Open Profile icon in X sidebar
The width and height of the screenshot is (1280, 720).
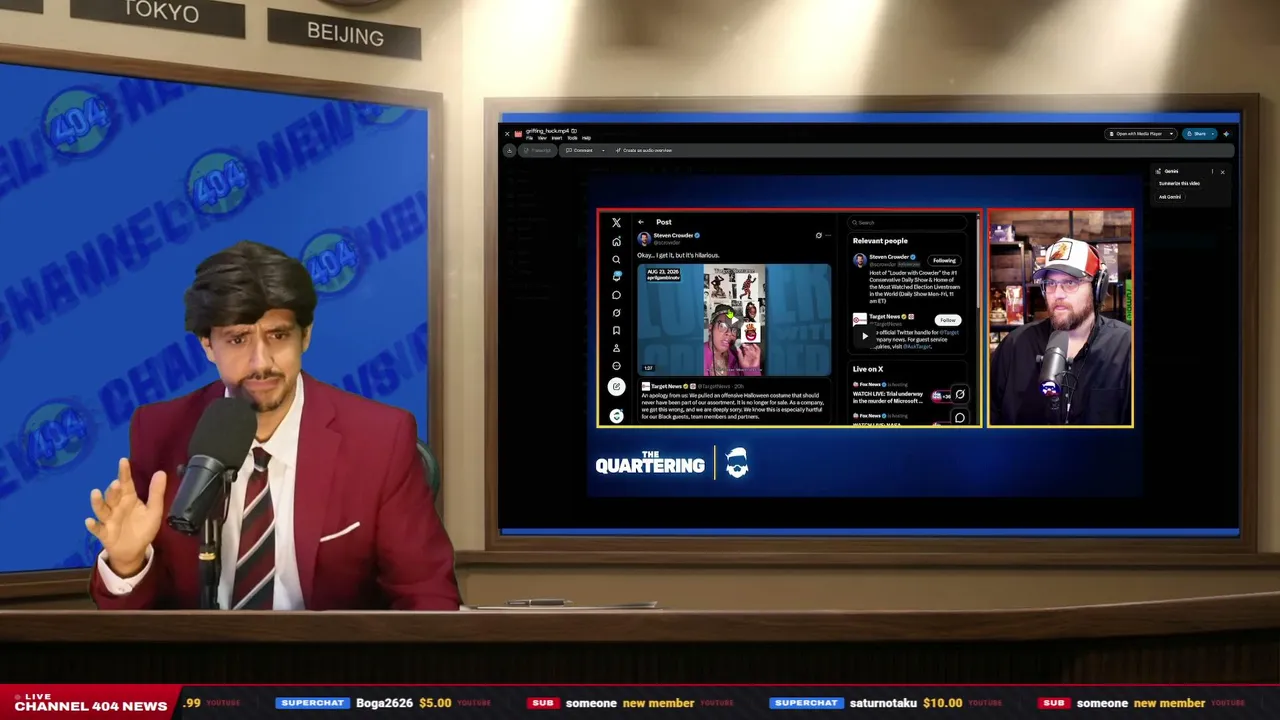click(616, 348)
